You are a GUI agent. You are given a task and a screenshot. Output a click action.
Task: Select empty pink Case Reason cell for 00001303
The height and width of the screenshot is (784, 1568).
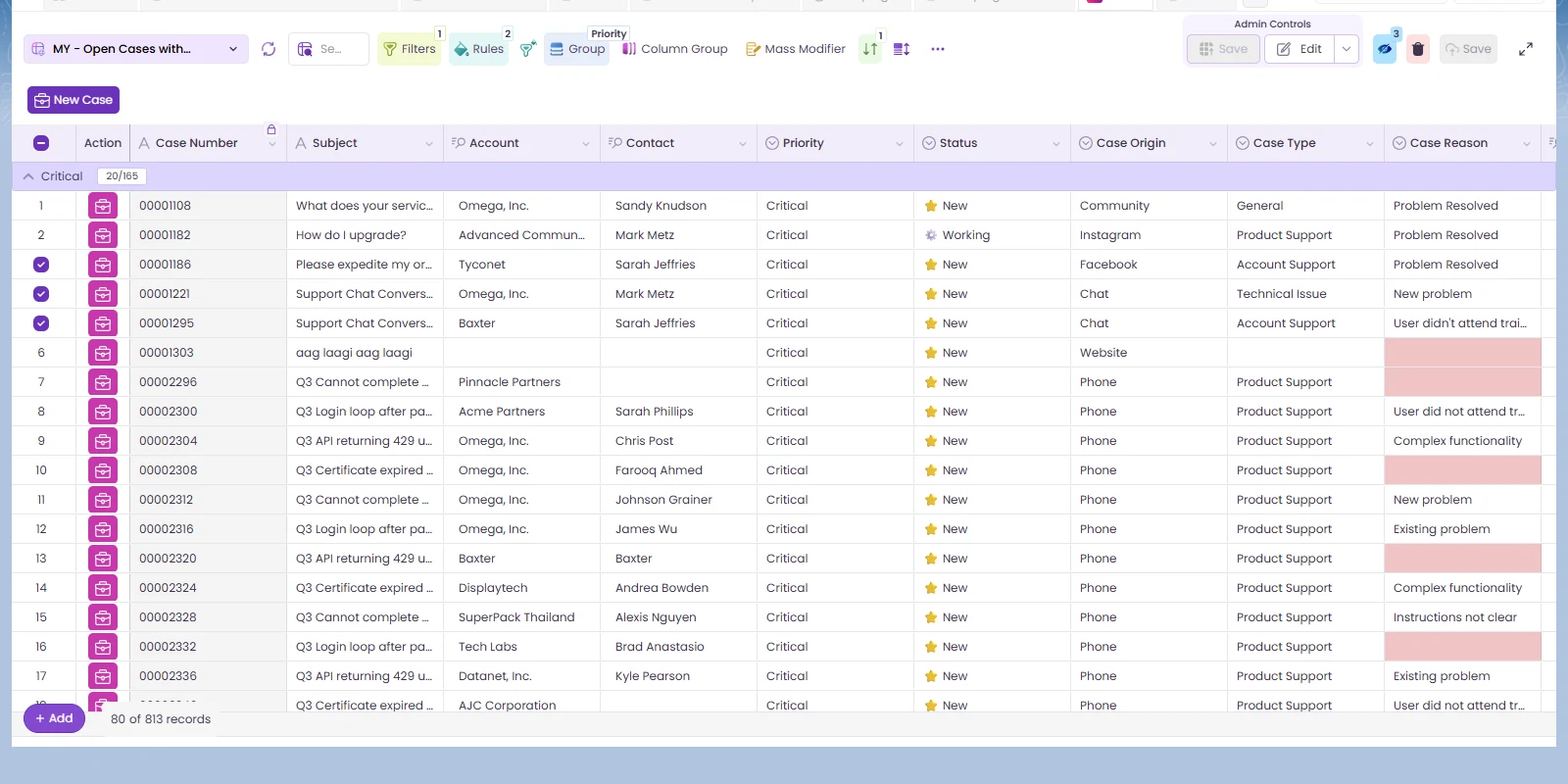tap(1462, 353)
